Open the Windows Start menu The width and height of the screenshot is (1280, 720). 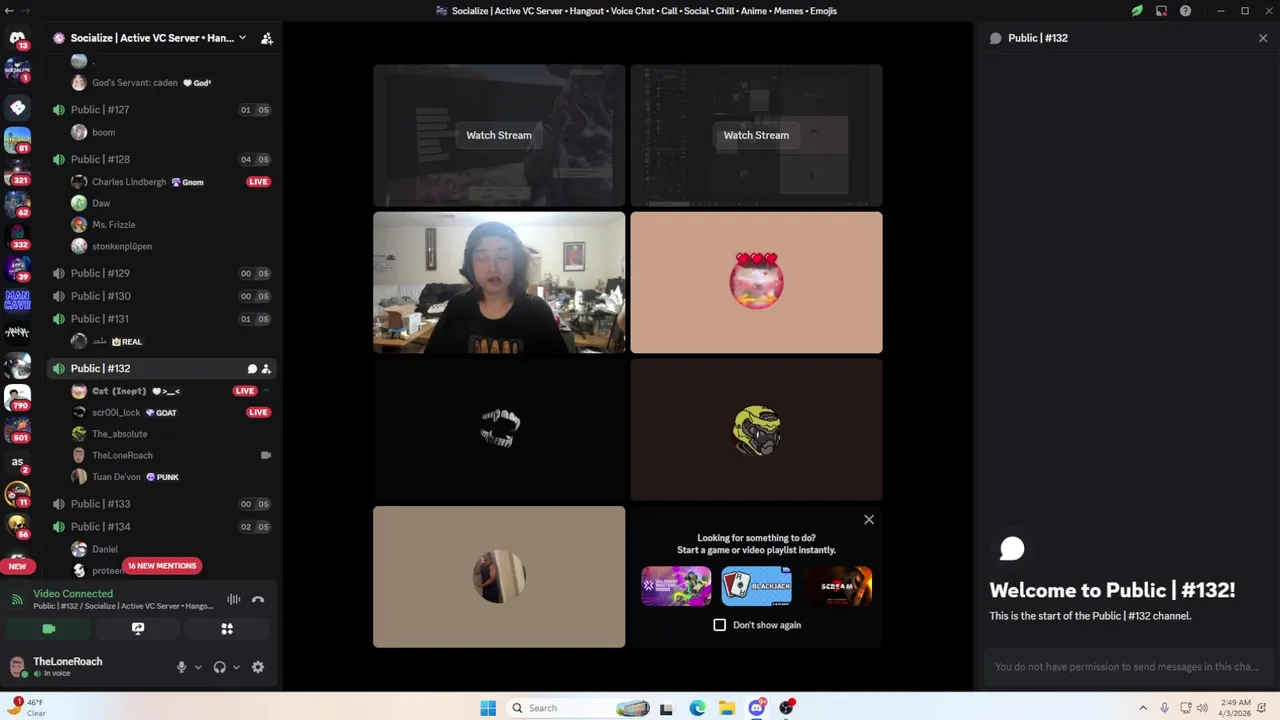coord(488,708)
